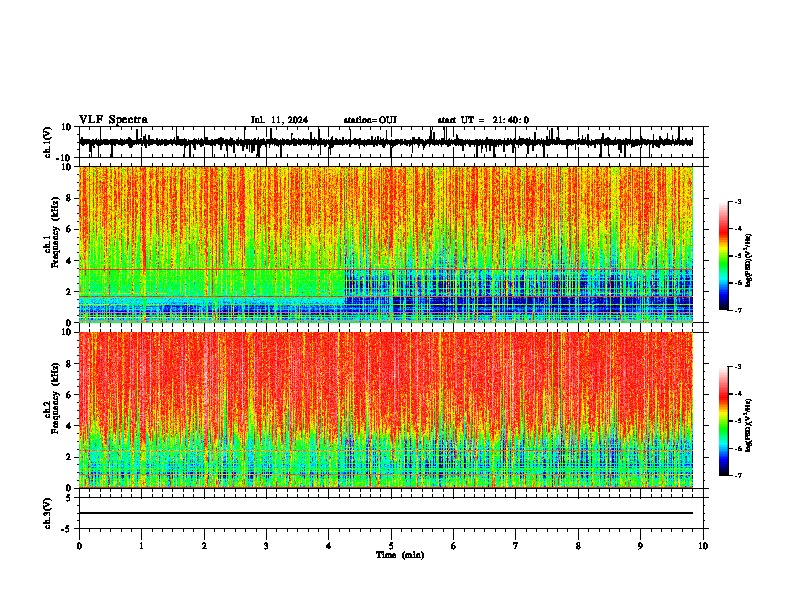Click the ch.1 waveform trace panel
Screen dimensions: 792x612
(x=391, y=142)
